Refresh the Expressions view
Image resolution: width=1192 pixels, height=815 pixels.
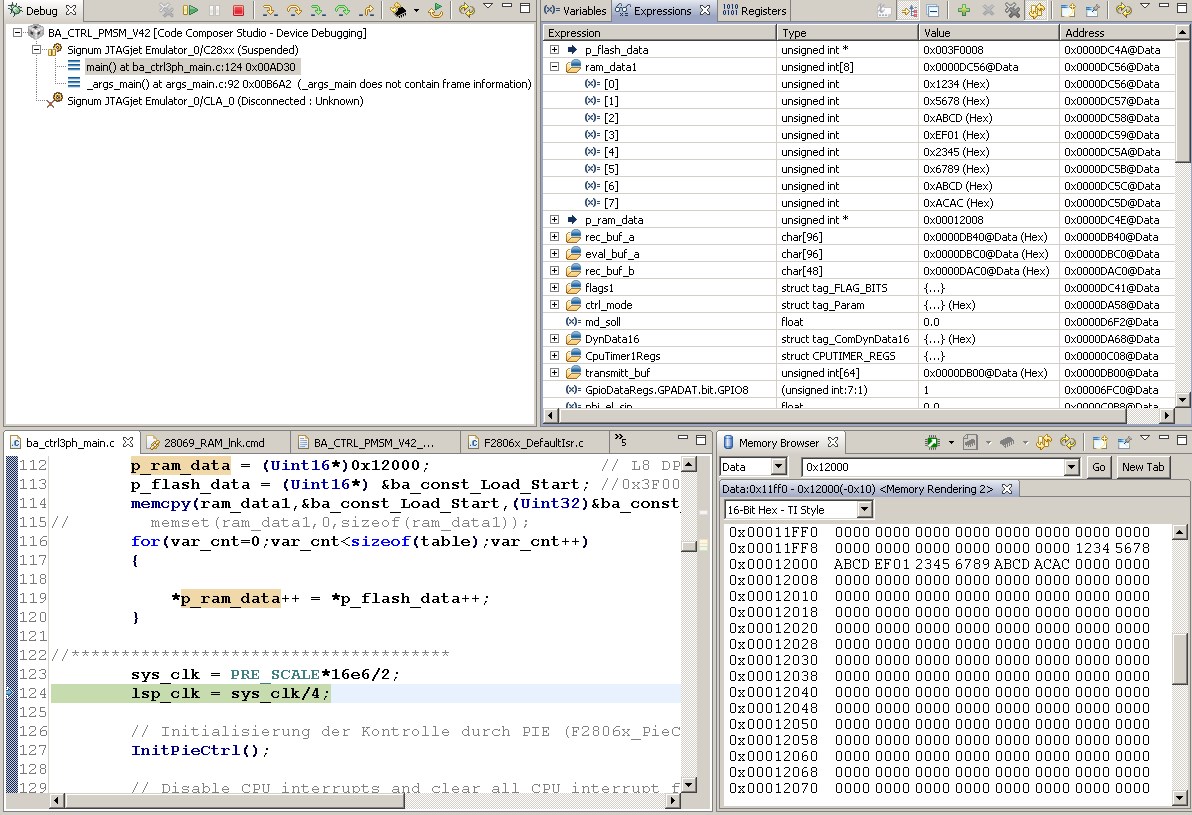click(1124, 10)
